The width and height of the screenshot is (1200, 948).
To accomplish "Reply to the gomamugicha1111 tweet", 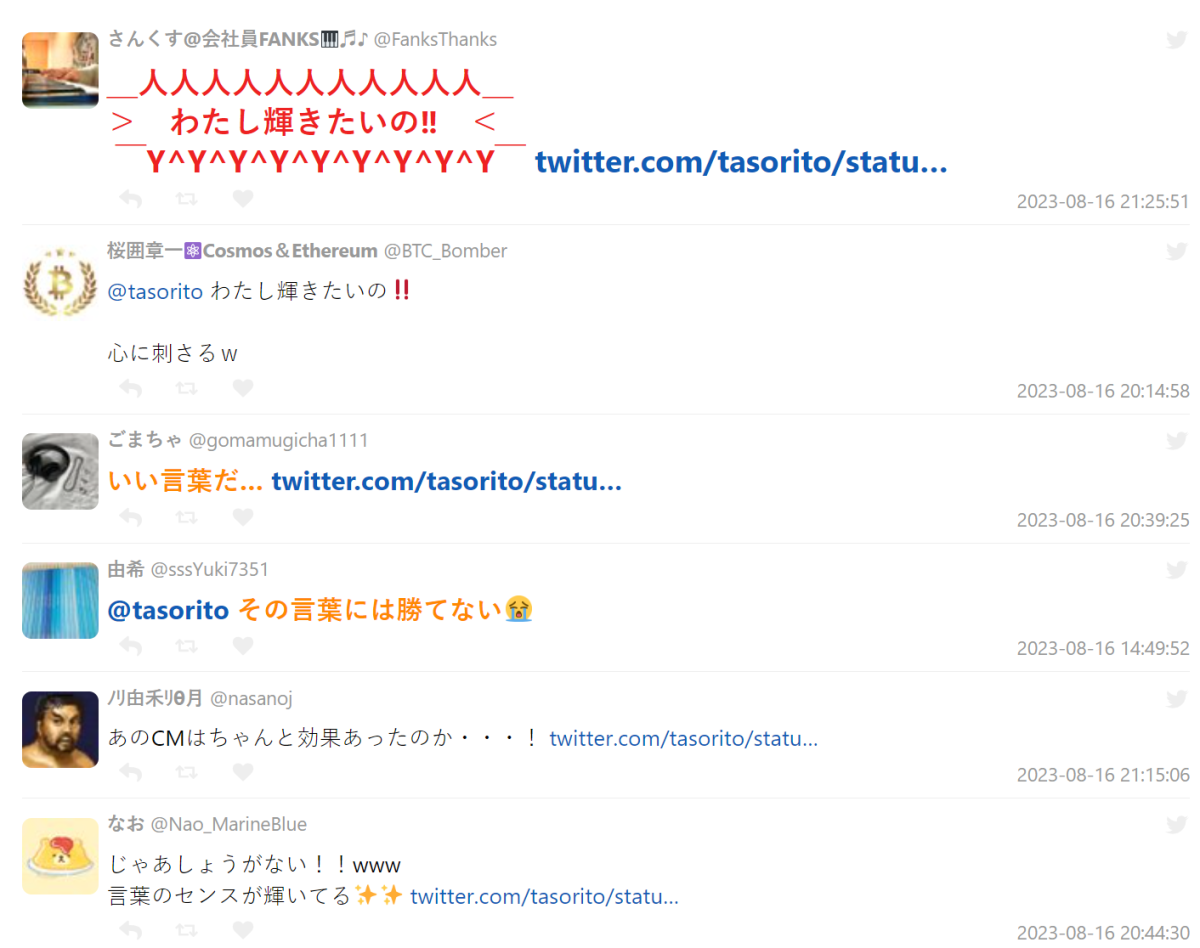I will click(x=130, y=517).
